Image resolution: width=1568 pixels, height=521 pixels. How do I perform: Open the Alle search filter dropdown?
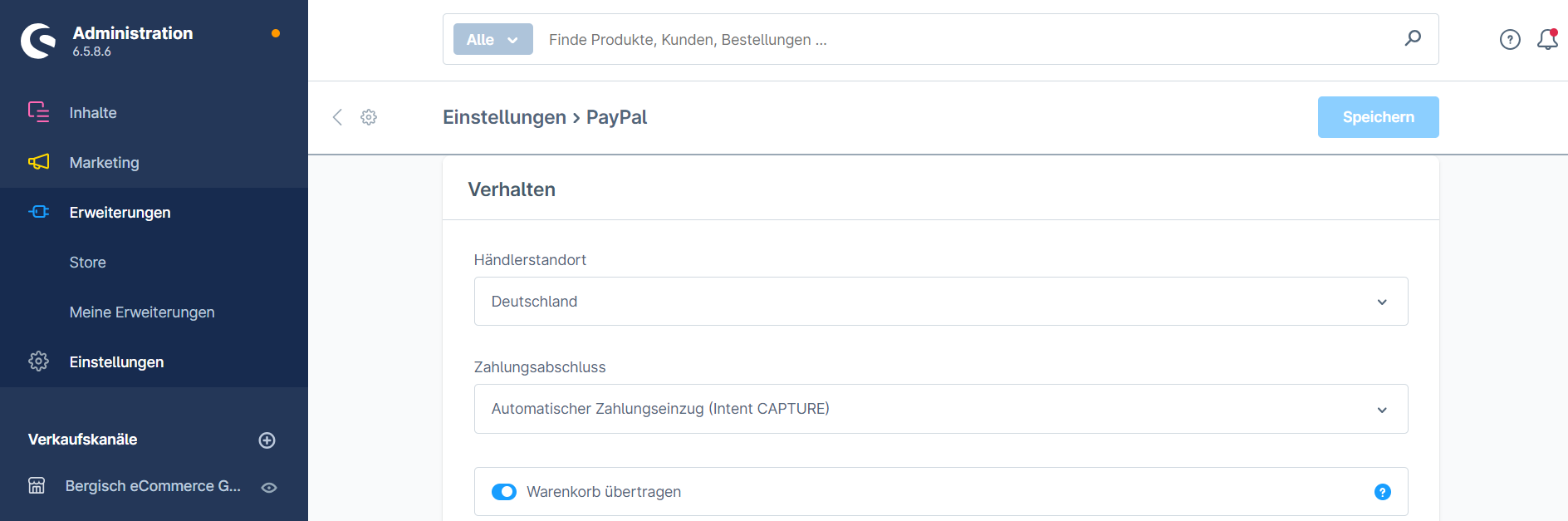coord(493,39)
